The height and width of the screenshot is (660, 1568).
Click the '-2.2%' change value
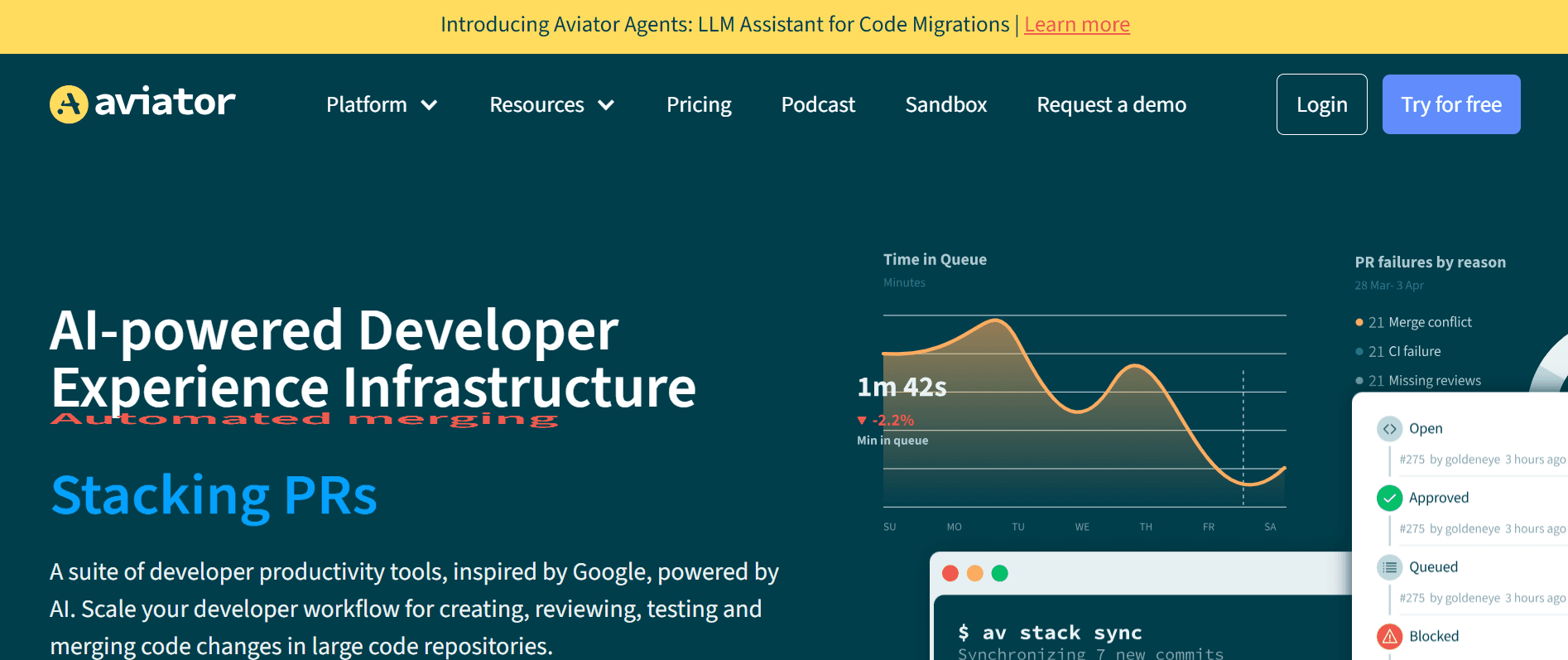pos(892,421)
